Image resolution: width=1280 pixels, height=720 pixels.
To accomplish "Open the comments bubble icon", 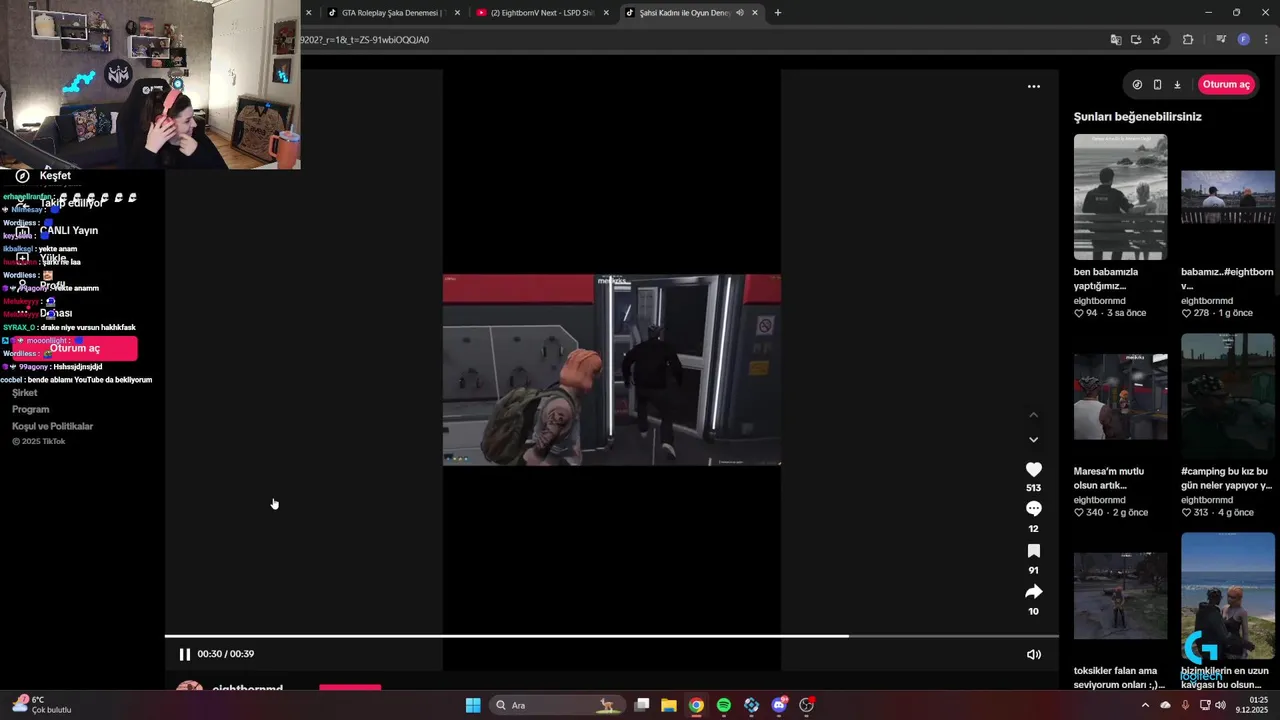I will tap(1033, 509).
